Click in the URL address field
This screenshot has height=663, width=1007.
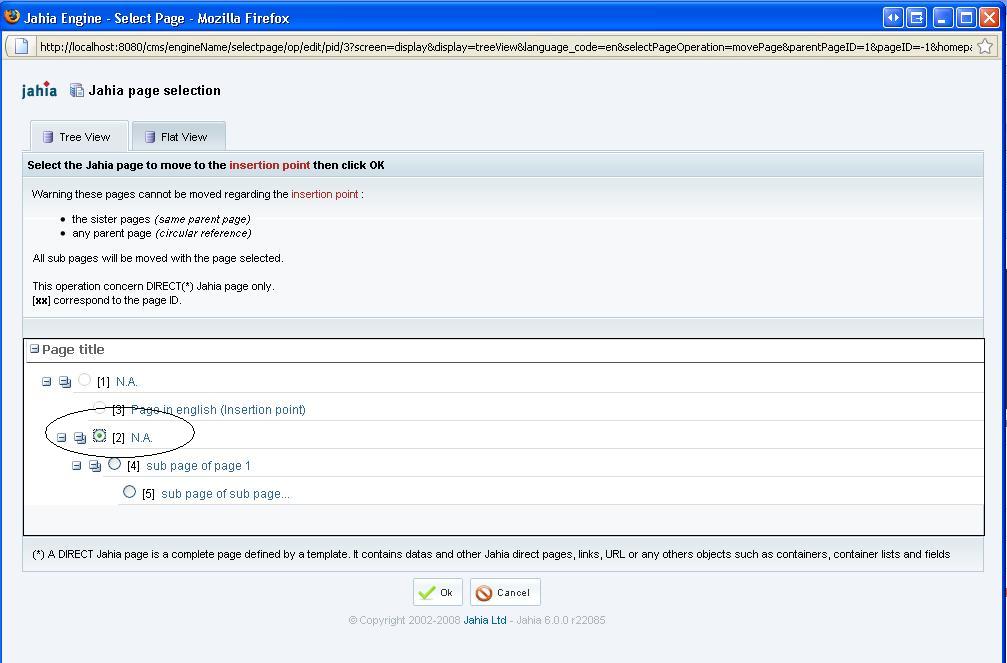pyautogui.click(x=505, y=46)
